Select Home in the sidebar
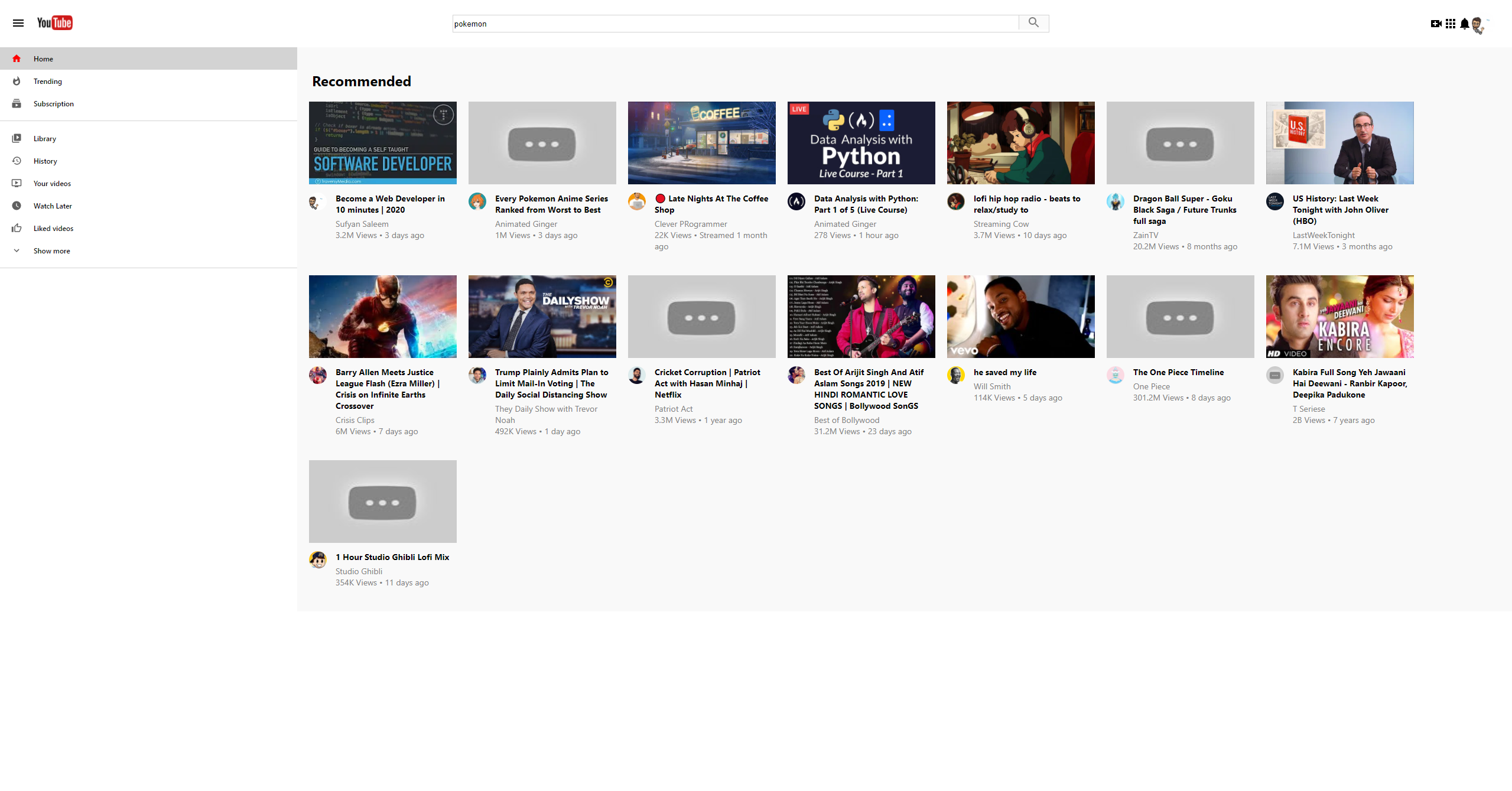Viewport: 1512px width, 791px height. tap(43, 59)
